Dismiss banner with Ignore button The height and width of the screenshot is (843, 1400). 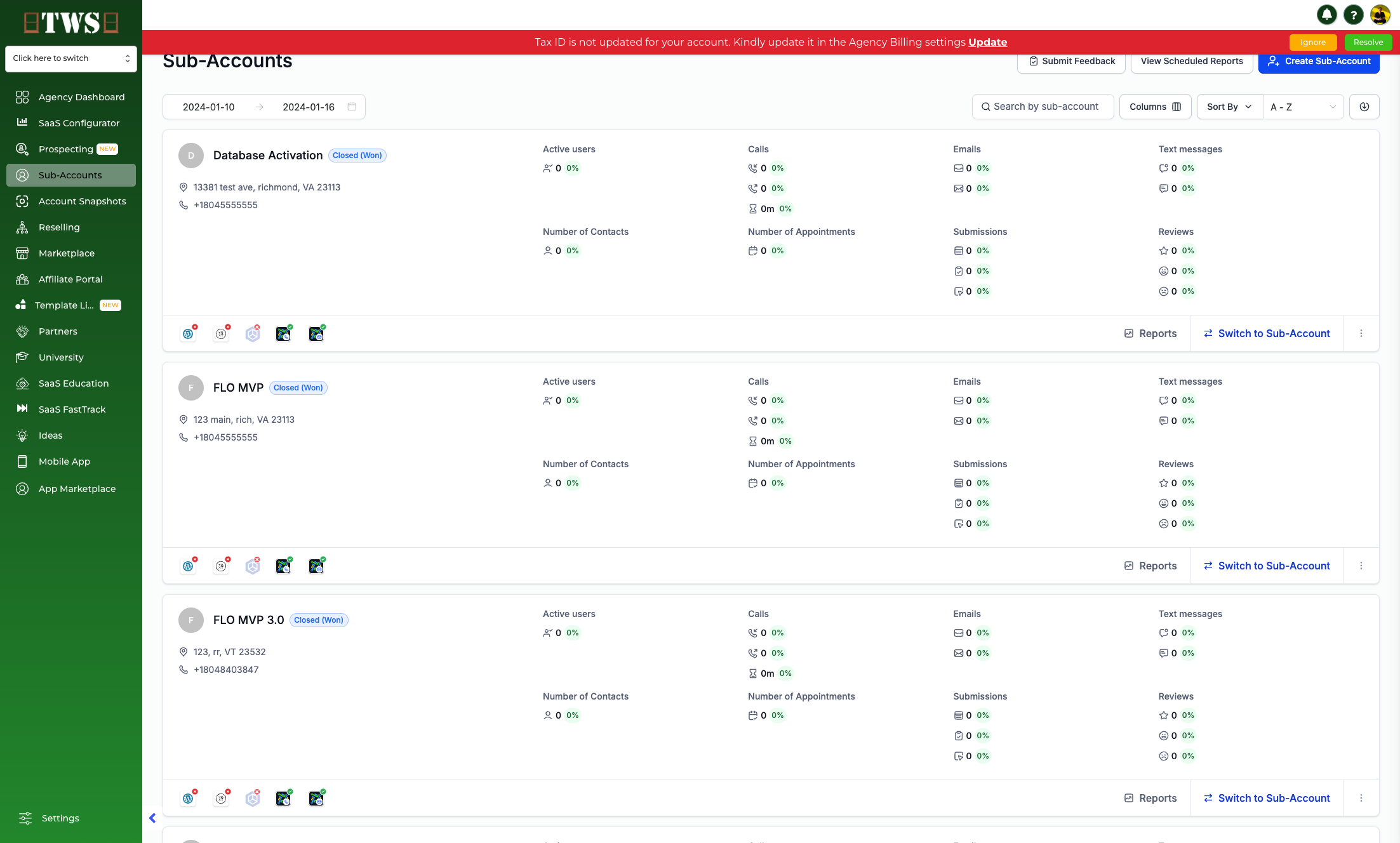tap(1312, 43)
